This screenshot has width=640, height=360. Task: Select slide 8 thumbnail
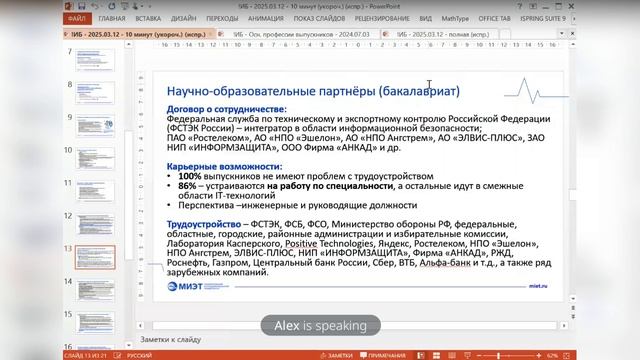95,93
